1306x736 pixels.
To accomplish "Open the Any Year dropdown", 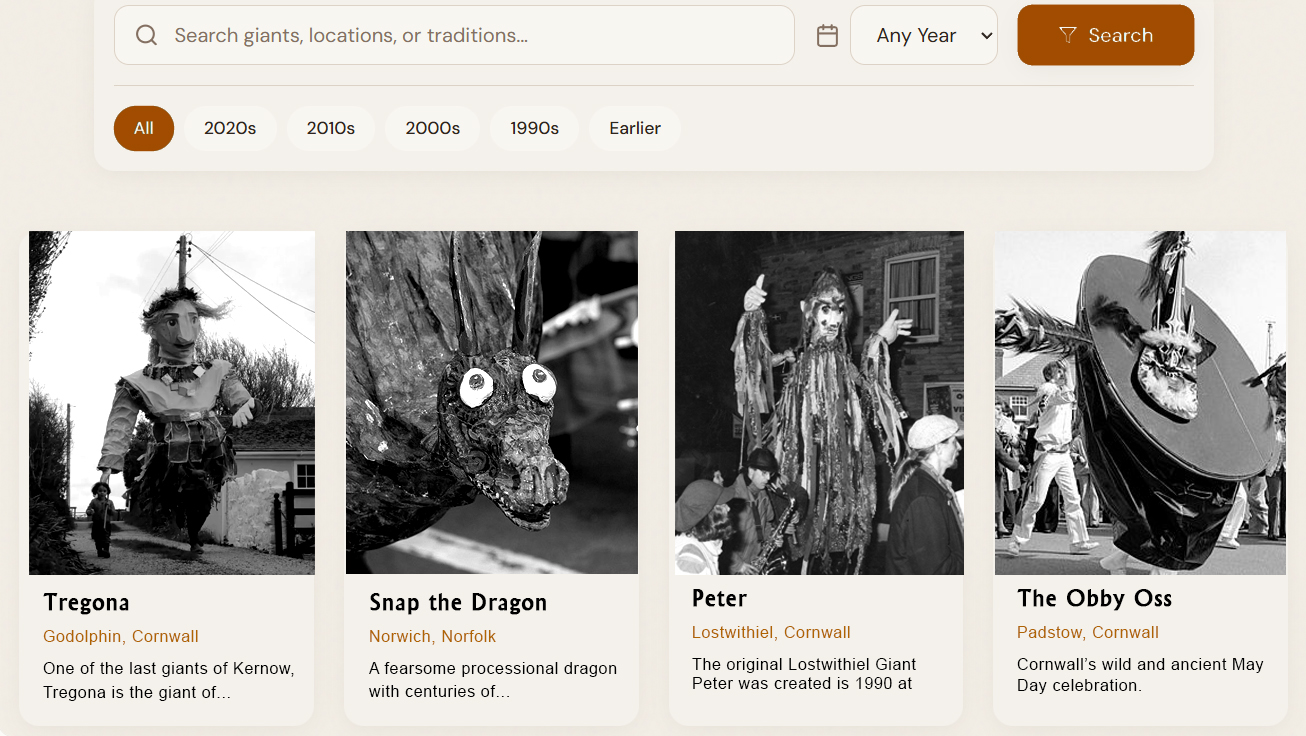I will (923, 36).
